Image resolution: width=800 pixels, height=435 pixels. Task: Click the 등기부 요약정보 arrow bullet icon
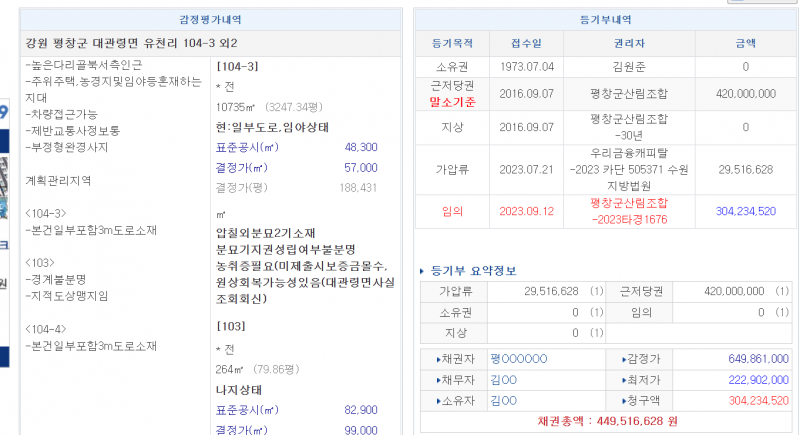[423, 271]
